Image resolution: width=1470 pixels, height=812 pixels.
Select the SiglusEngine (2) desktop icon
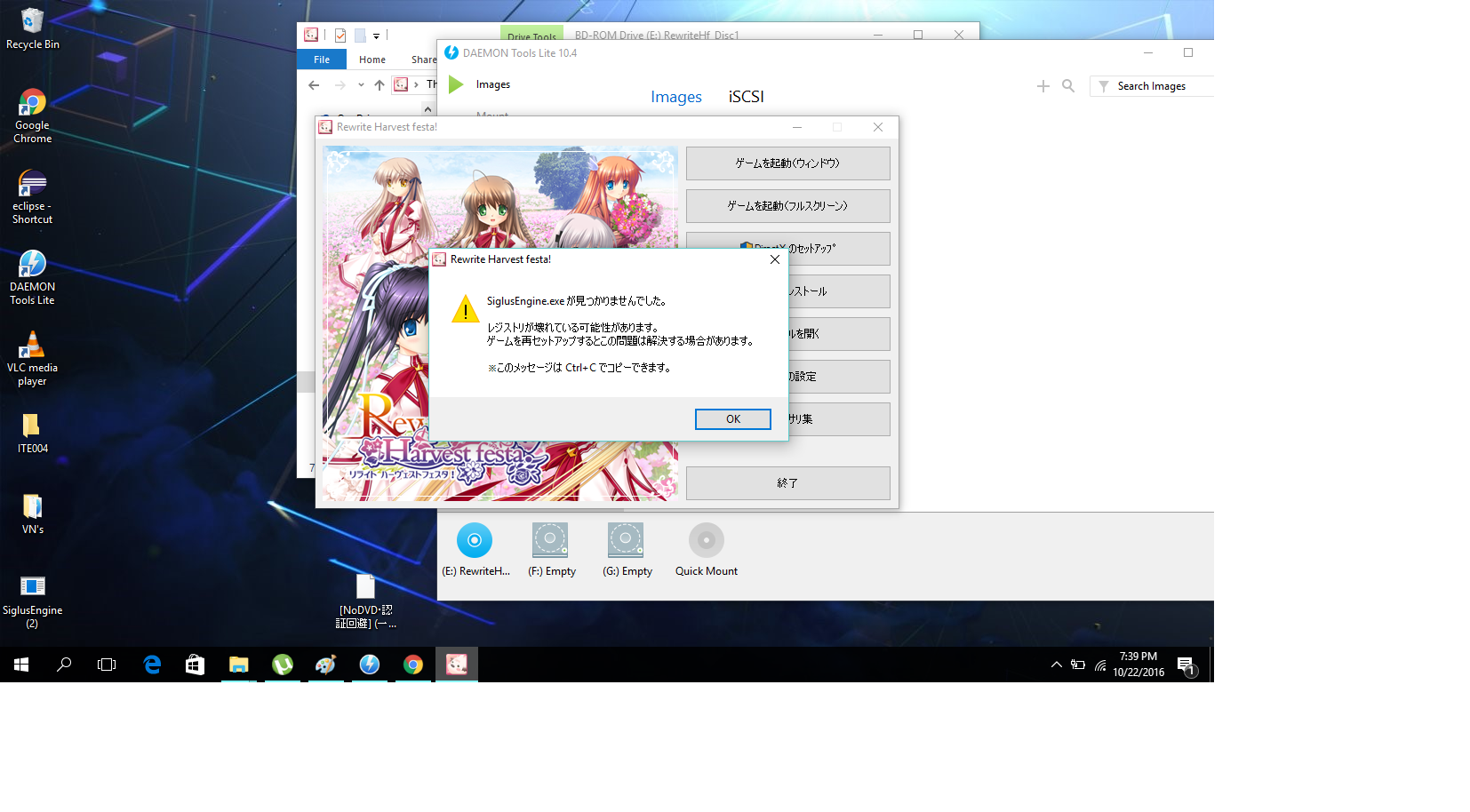tap(32, 601)
